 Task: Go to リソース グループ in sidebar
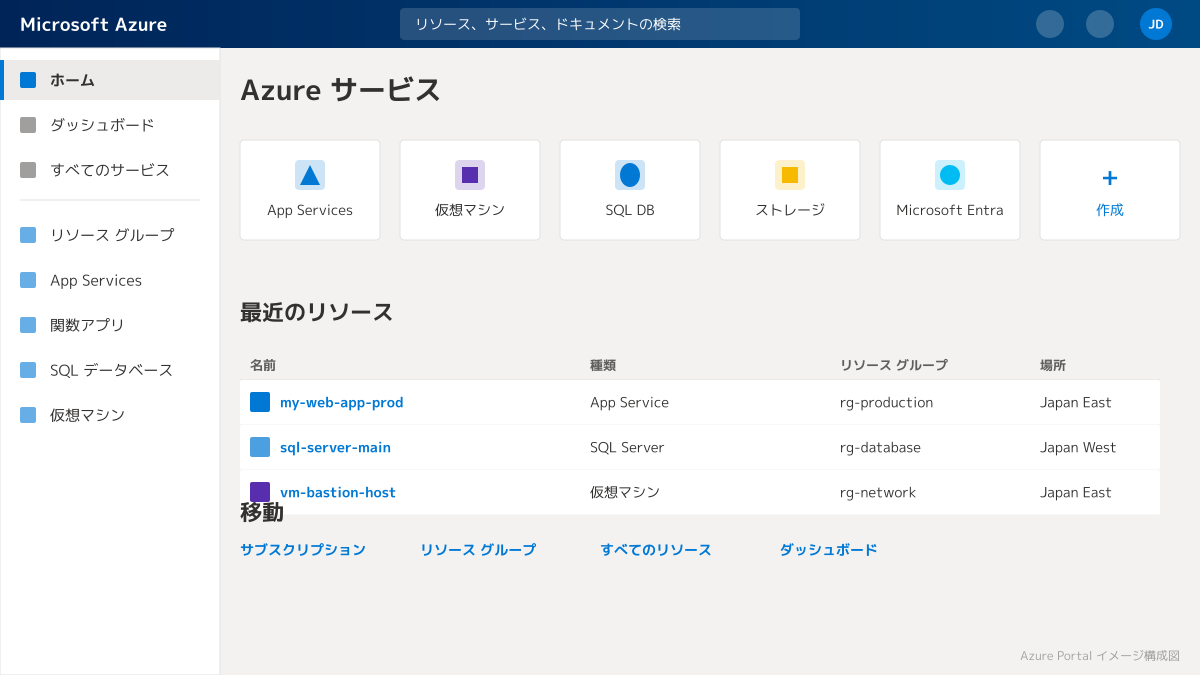coord(110,235)
